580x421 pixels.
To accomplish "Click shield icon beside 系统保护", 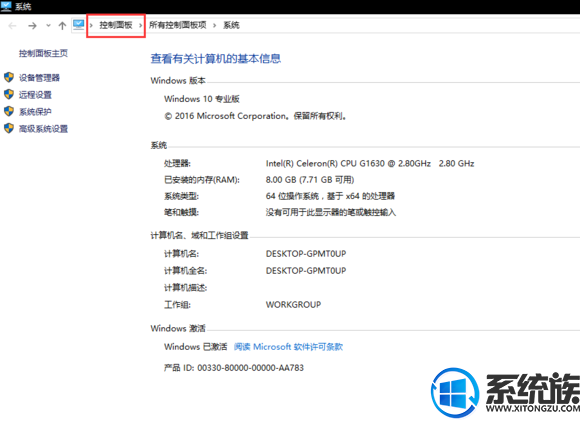I will [x=9, y=111].
